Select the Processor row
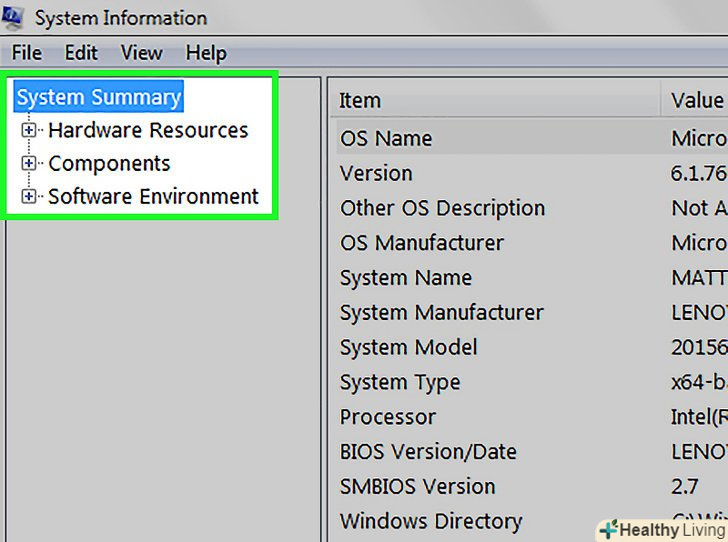Viewport: 728px width, 542px height. (x=532, y=417)
